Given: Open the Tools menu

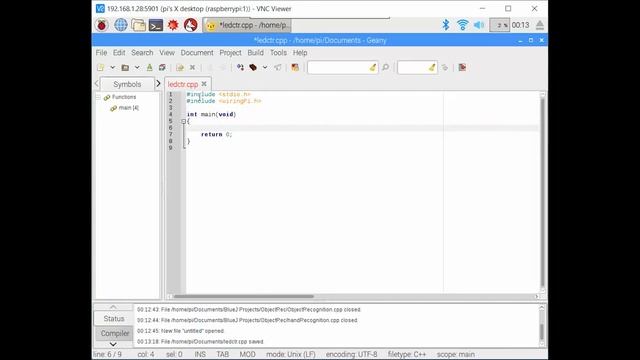Looking at the screenshot, I should pyautogui.click(x=278, y=53).
